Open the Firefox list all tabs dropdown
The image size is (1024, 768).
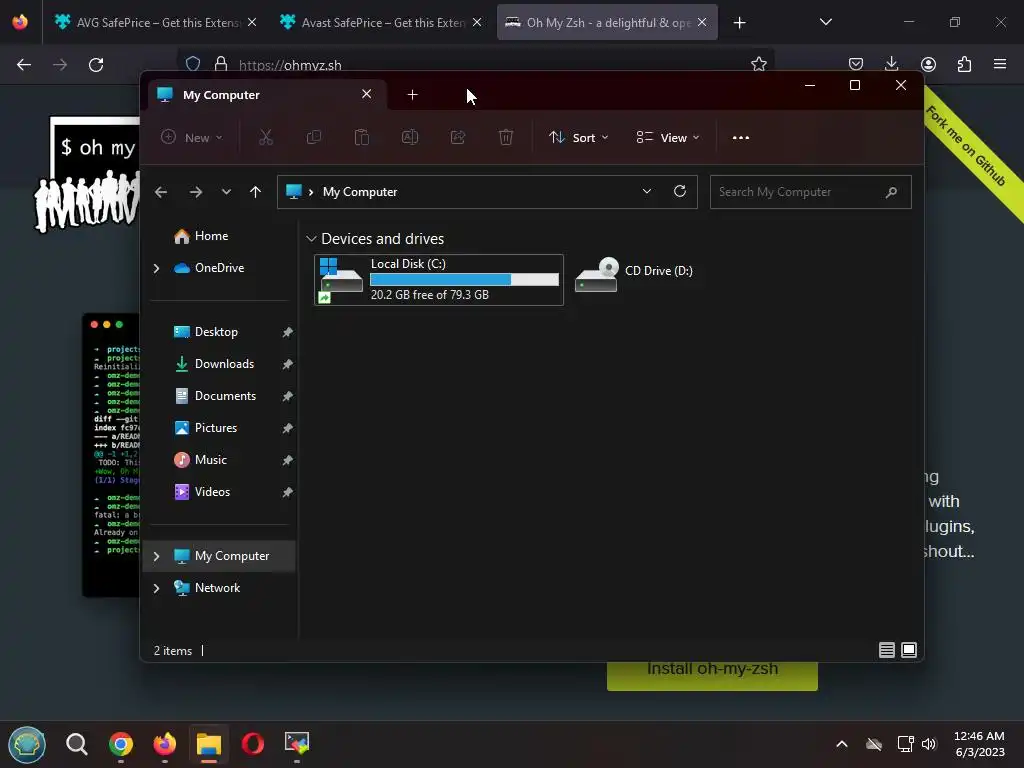825,22
